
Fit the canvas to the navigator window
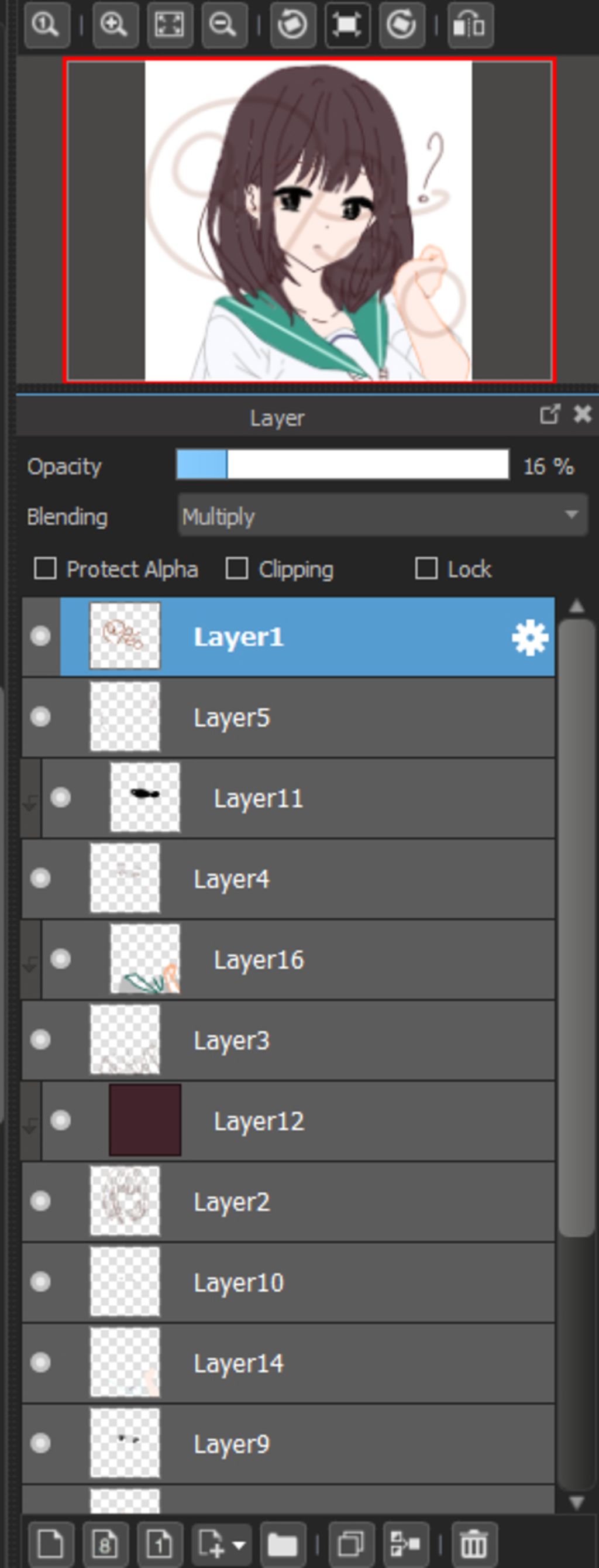click(170, 25)
